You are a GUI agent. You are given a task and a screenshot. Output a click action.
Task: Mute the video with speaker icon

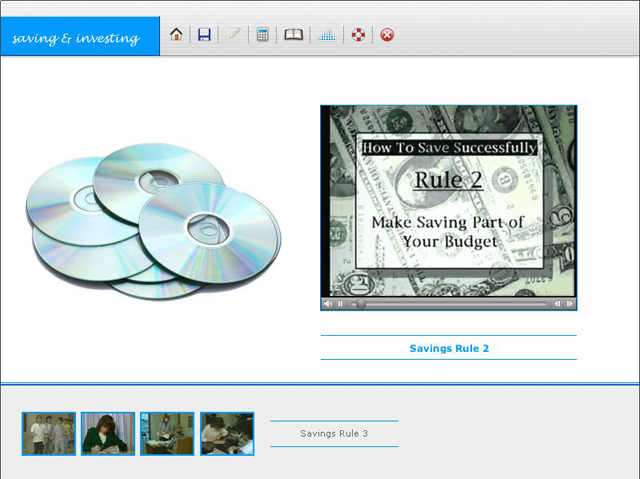328,304
